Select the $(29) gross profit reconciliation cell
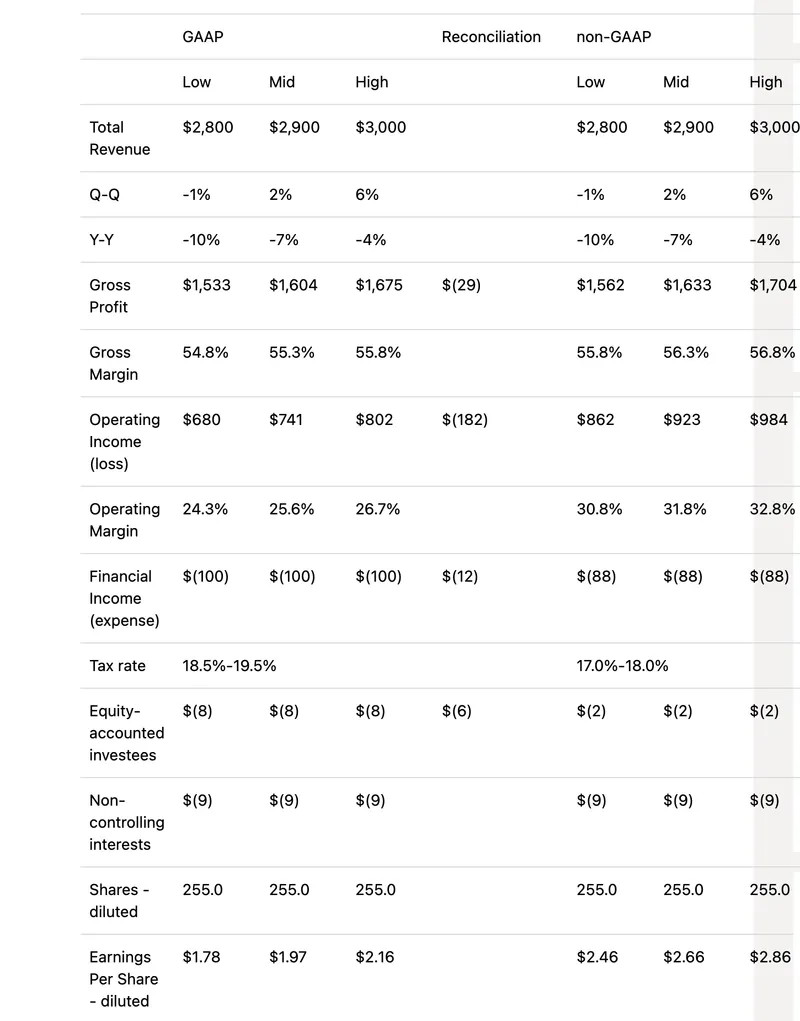 tap(461, 285)
